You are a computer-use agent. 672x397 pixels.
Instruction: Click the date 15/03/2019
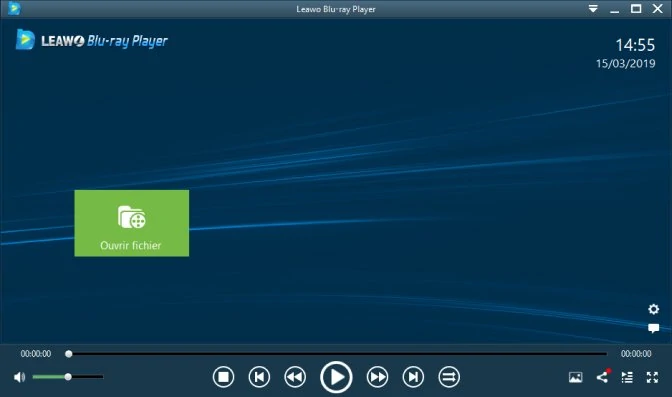click(625, 63)
